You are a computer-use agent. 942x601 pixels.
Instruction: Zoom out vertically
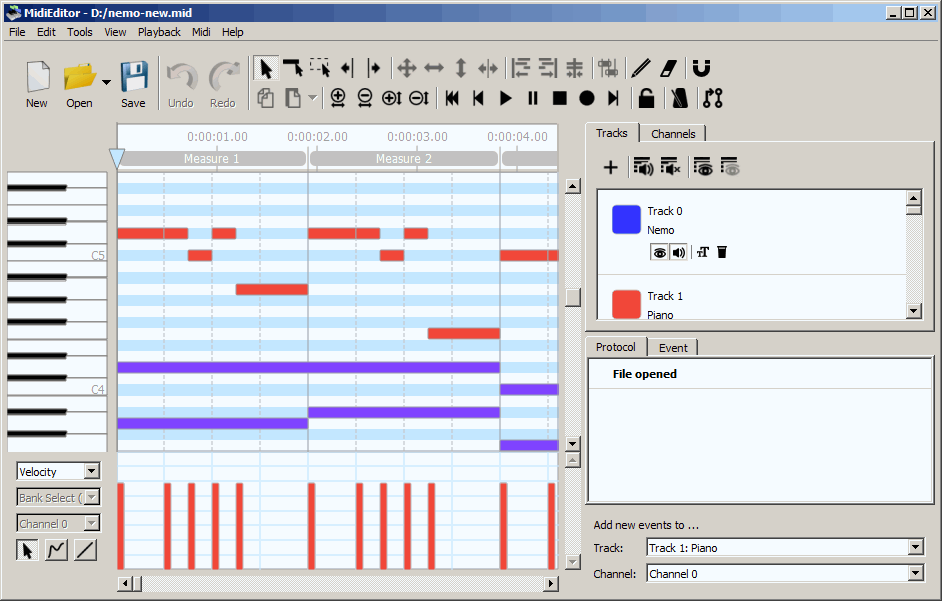pos(419,98)
